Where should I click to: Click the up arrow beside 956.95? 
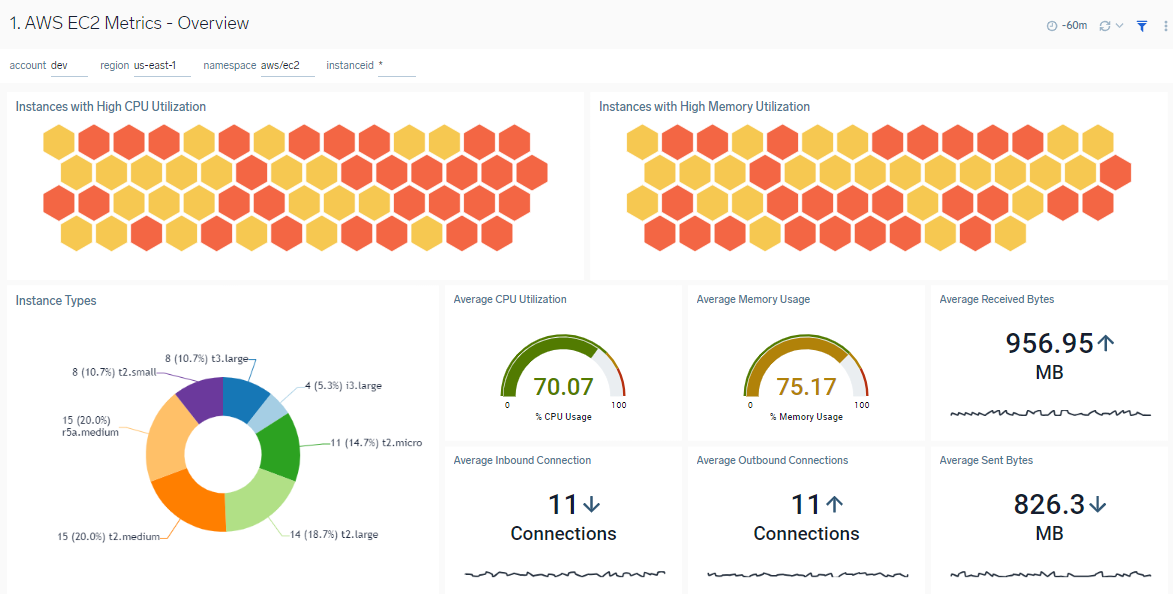1106,343
